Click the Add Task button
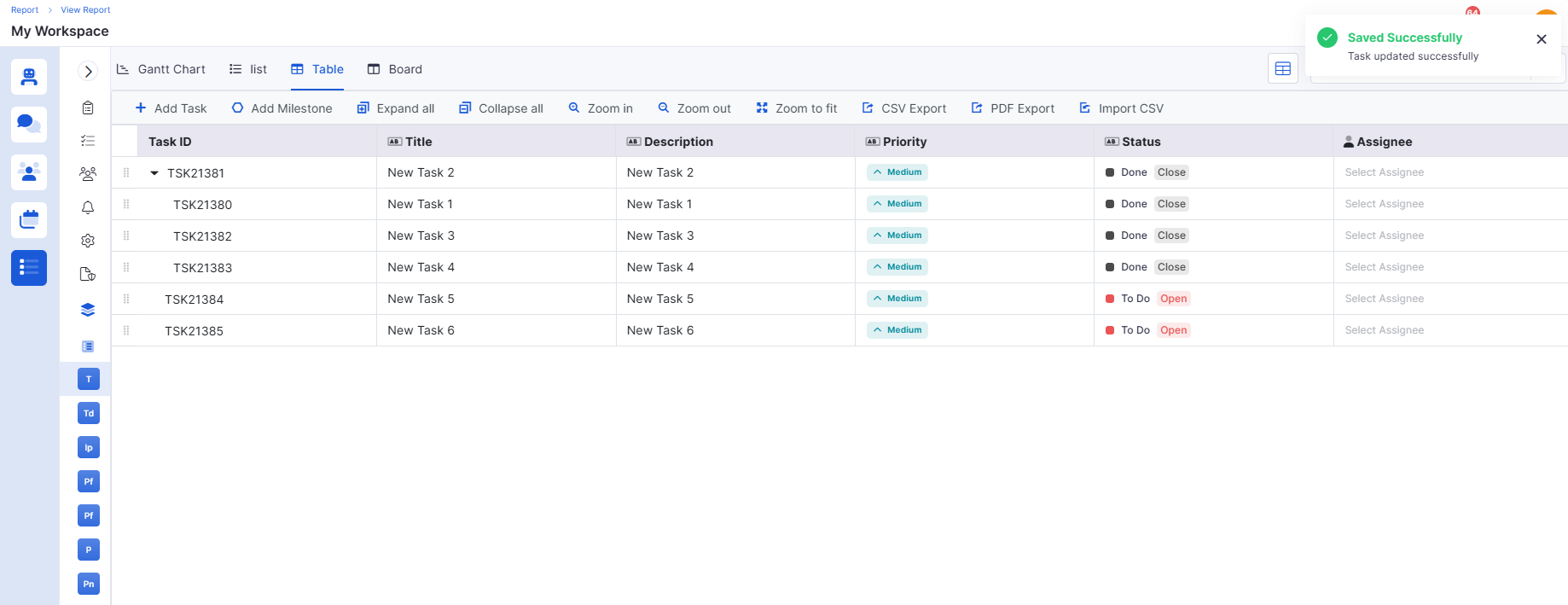Screen dimensions: 1568x605 pos(171,108)
